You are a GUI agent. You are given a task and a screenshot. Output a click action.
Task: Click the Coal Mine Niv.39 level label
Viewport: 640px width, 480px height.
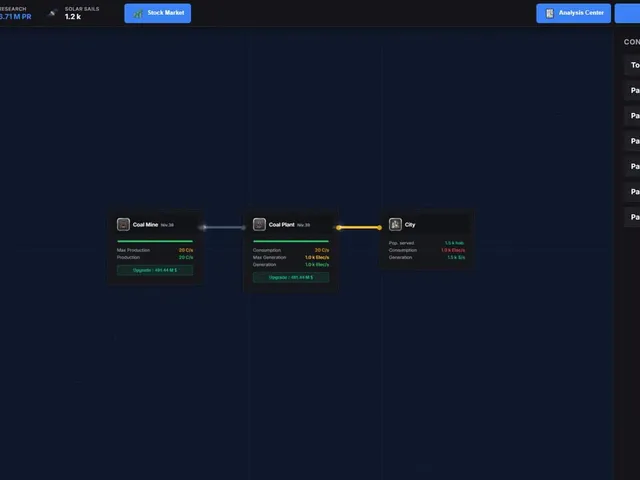tap(167, 225)
